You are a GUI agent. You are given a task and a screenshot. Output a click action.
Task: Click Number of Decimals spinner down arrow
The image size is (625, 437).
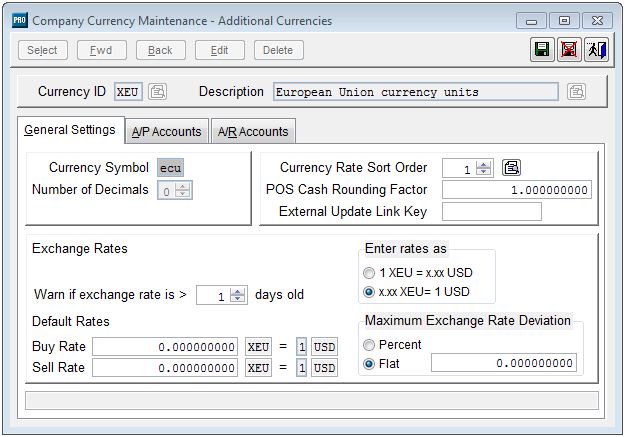pos(183,194)
